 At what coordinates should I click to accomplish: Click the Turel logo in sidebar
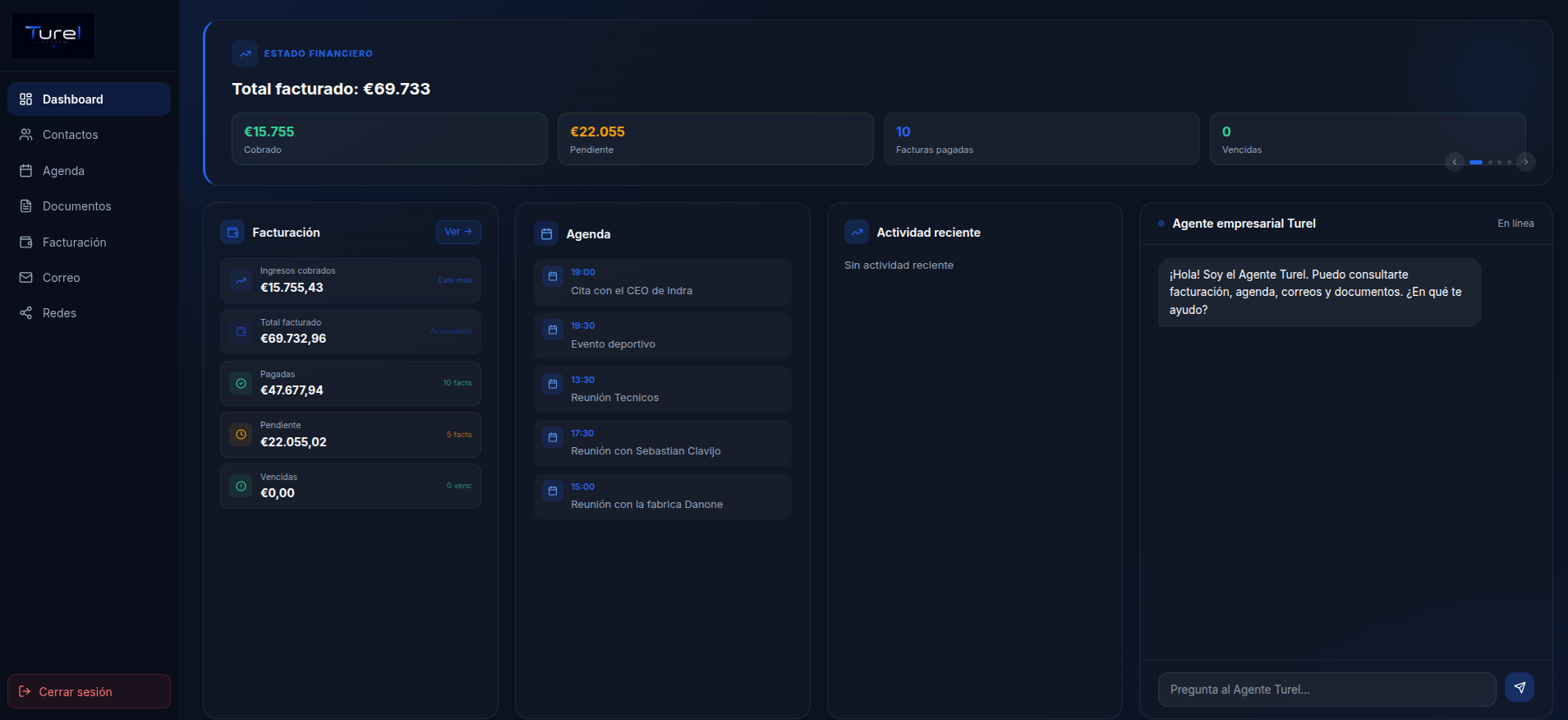click(53, 35)
